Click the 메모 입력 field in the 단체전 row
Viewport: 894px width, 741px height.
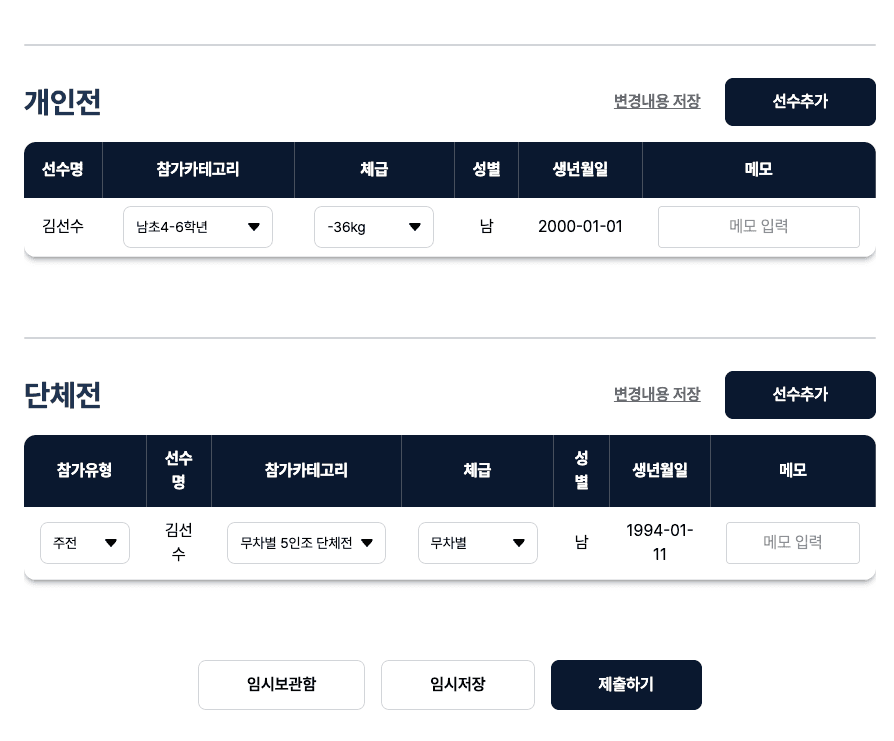pyautogui.click(x=792, y=542)
